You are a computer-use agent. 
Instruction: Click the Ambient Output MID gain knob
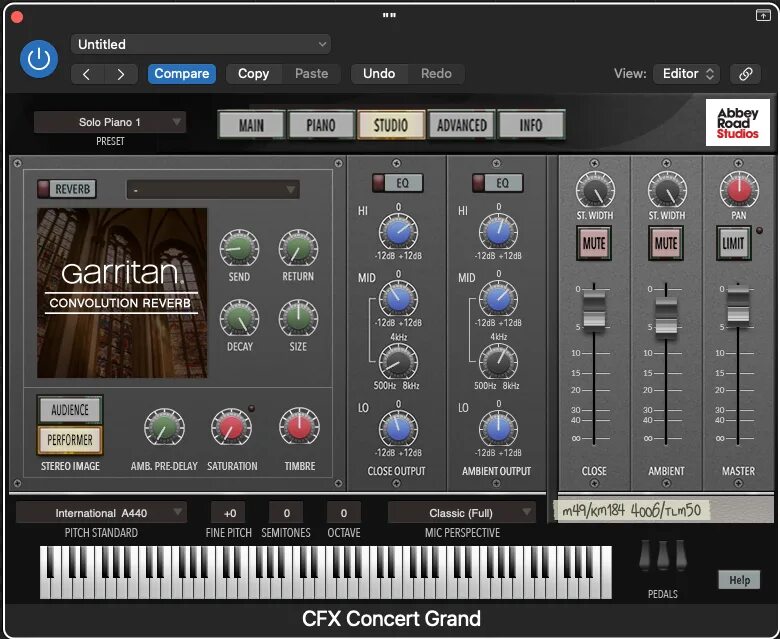[x=498, y=299]
